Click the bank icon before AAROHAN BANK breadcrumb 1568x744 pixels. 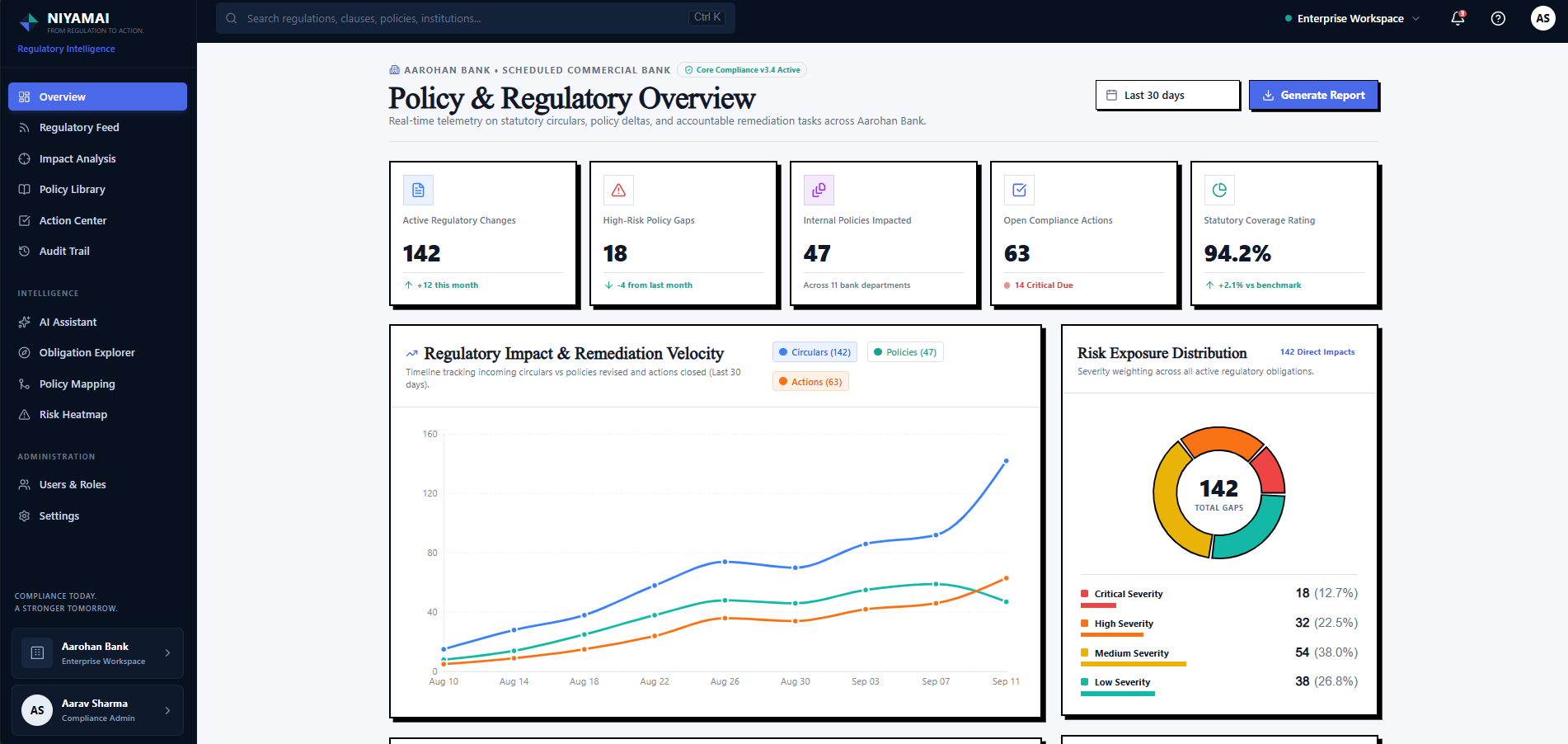coord(394,70)
